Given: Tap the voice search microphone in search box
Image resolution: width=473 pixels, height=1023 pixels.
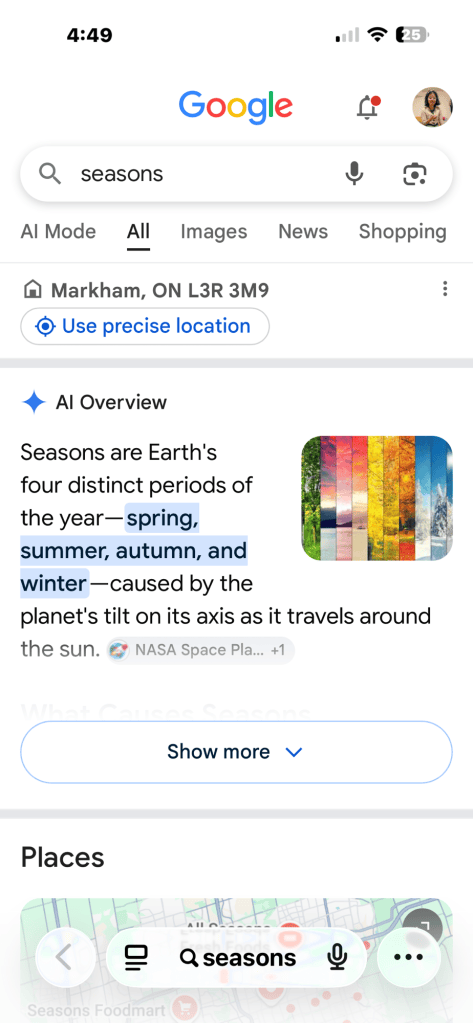Looking at the screenshot, I should pyautogui.click(x=354, y=174).
